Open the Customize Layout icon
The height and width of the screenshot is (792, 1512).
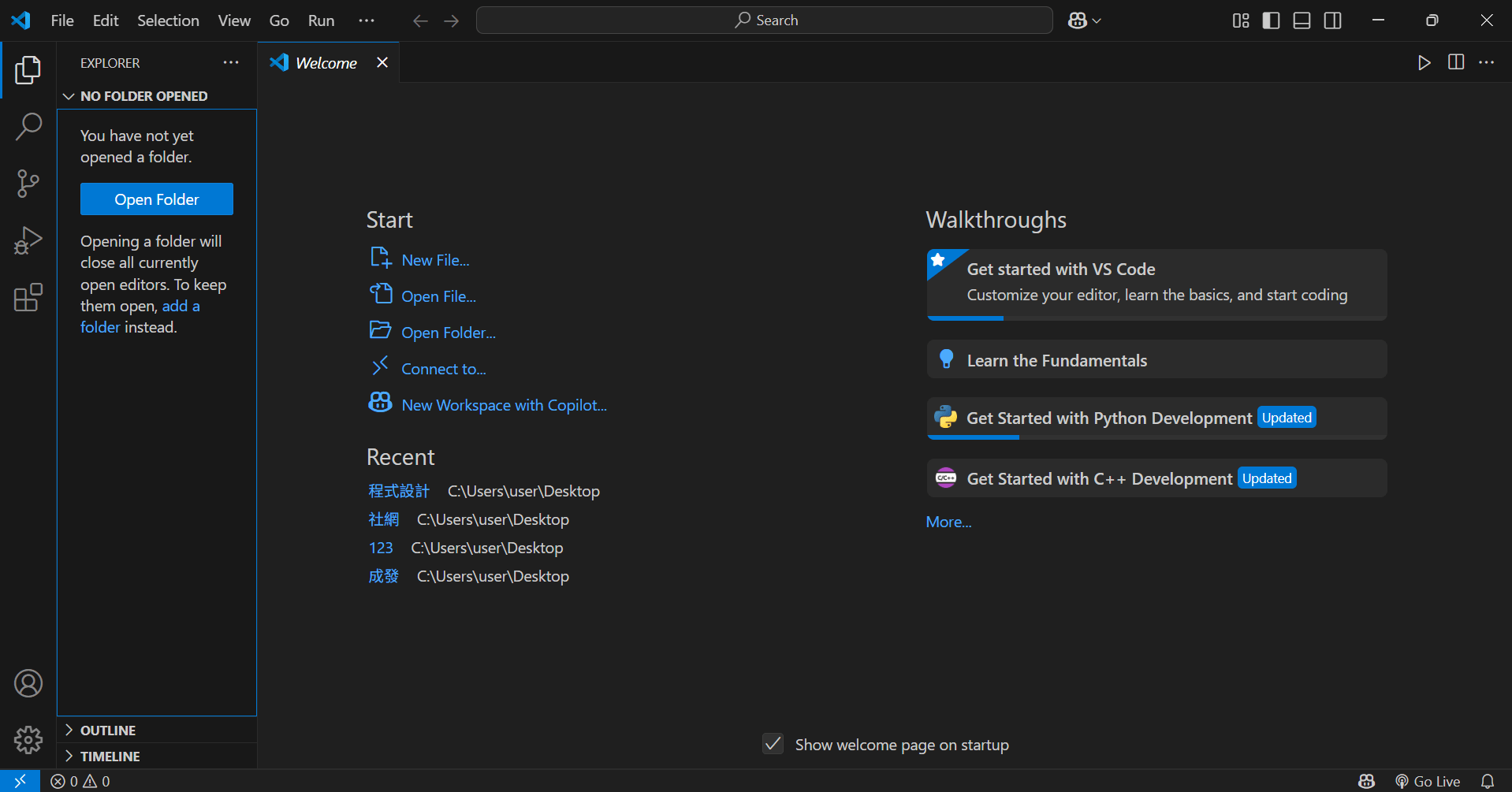coord(1241,20)
